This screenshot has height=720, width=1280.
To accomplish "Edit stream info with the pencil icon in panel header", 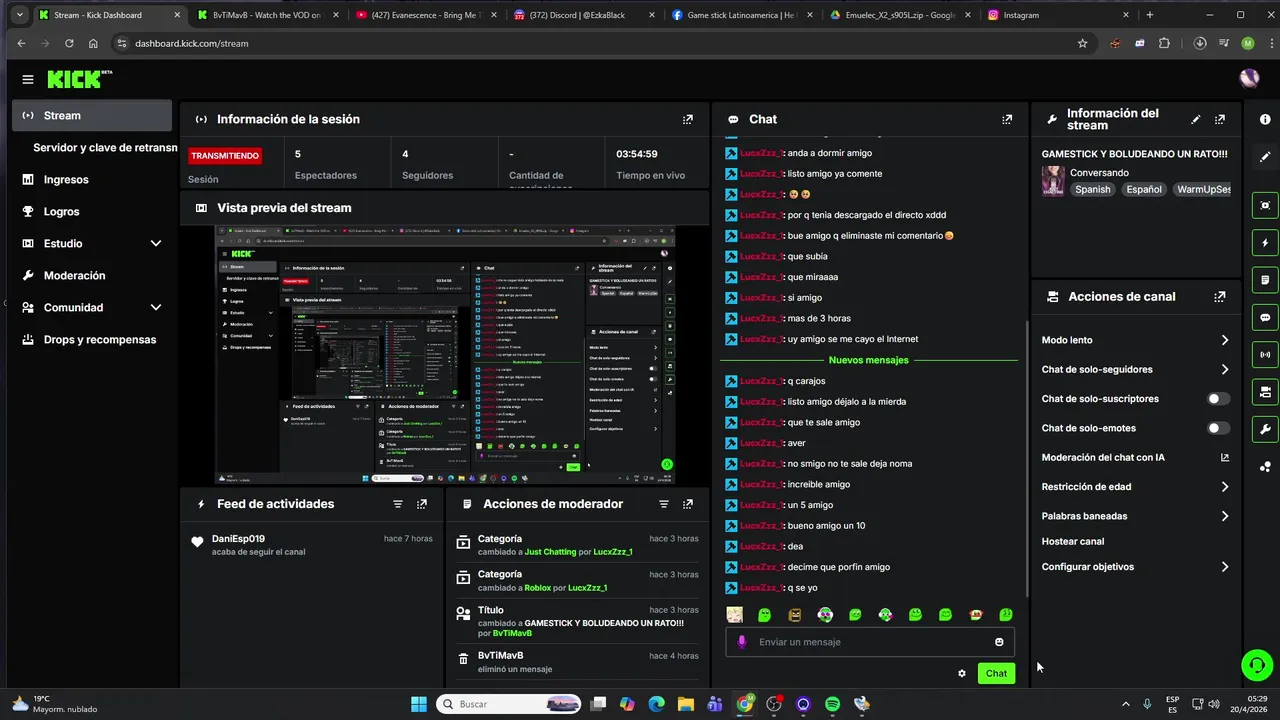I will (1196, 119).
